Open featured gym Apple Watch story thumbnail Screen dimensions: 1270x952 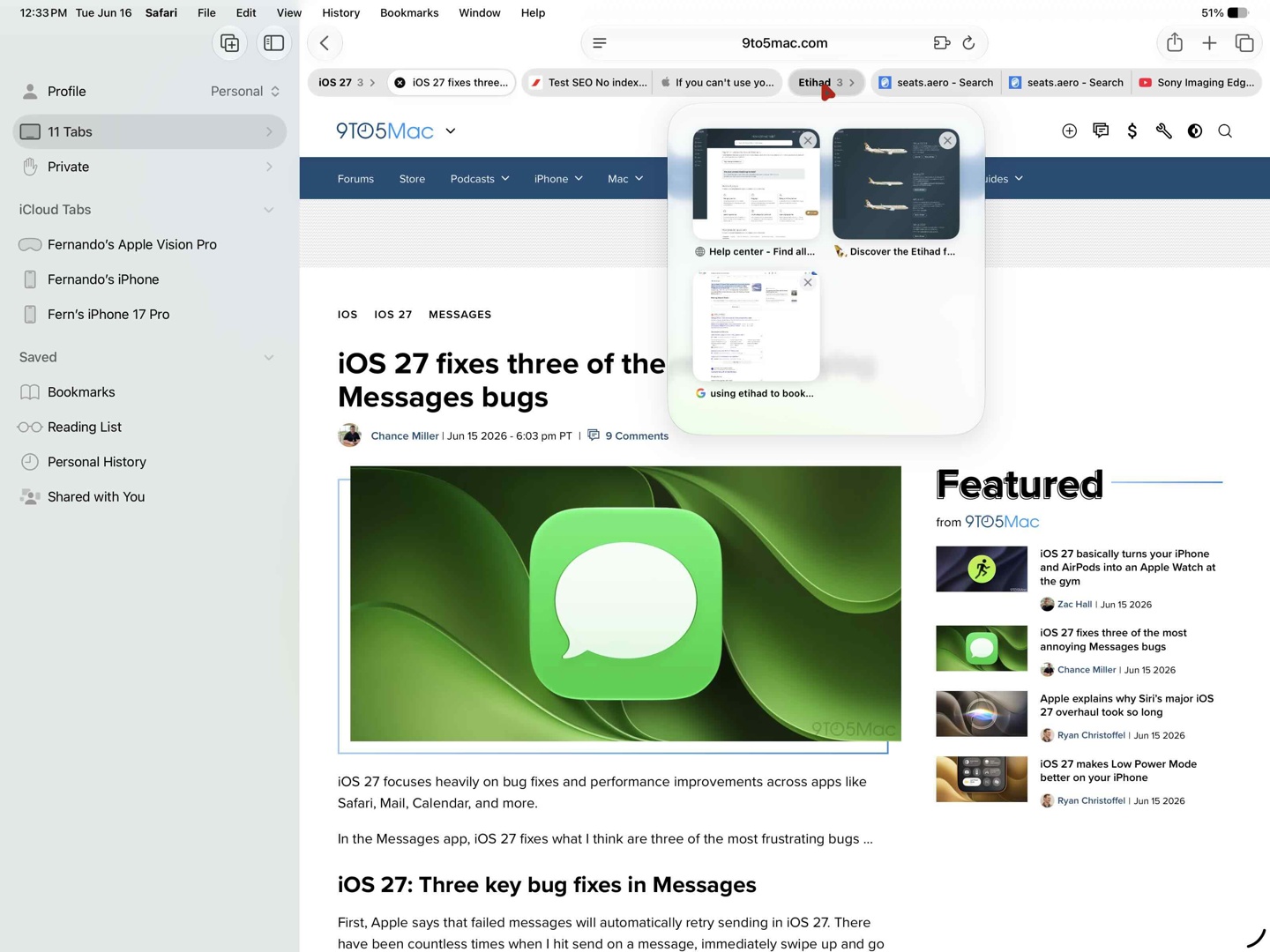click(x=981, y=569)
